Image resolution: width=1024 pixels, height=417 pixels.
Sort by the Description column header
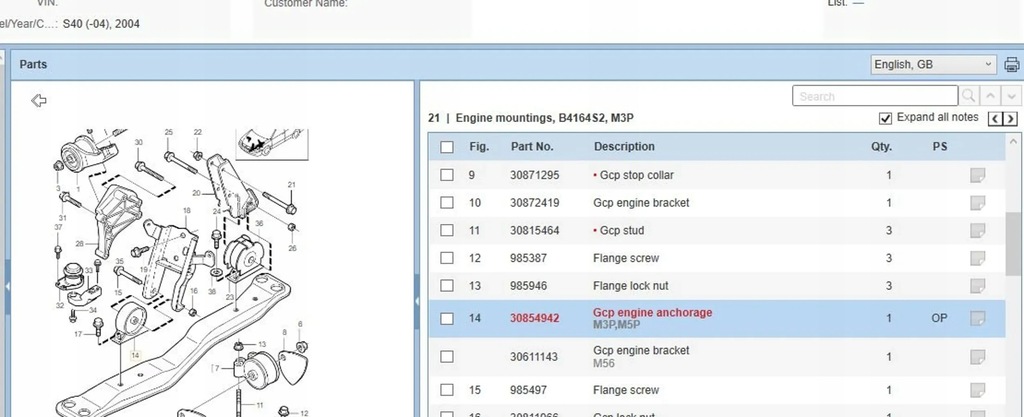coord(624,147)
